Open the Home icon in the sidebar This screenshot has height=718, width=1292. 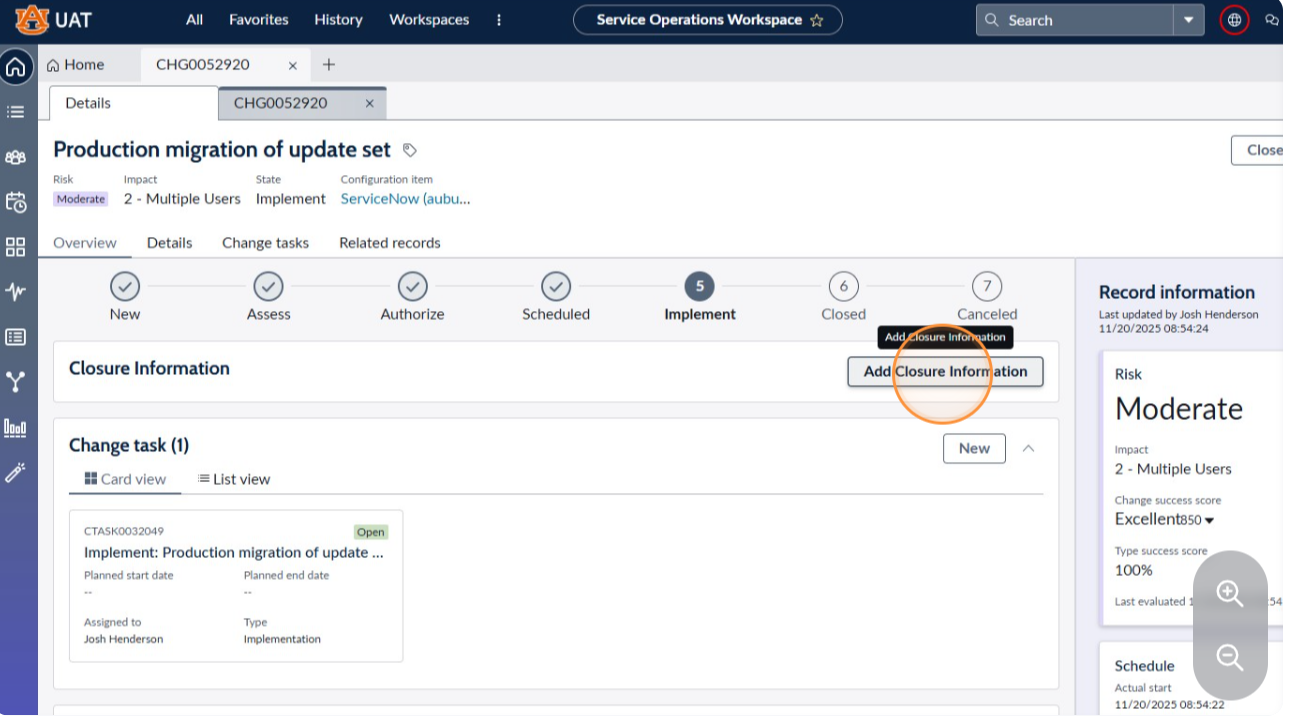tap(16, 68)
